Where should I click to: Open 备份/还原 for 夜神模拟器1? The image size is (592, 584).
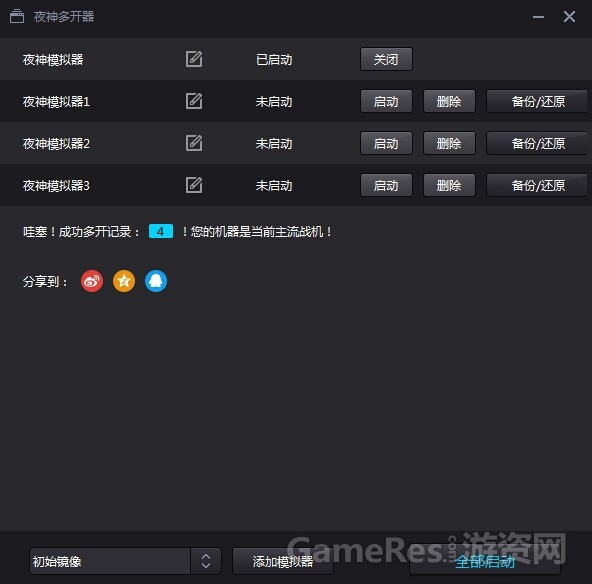point(538,101)
